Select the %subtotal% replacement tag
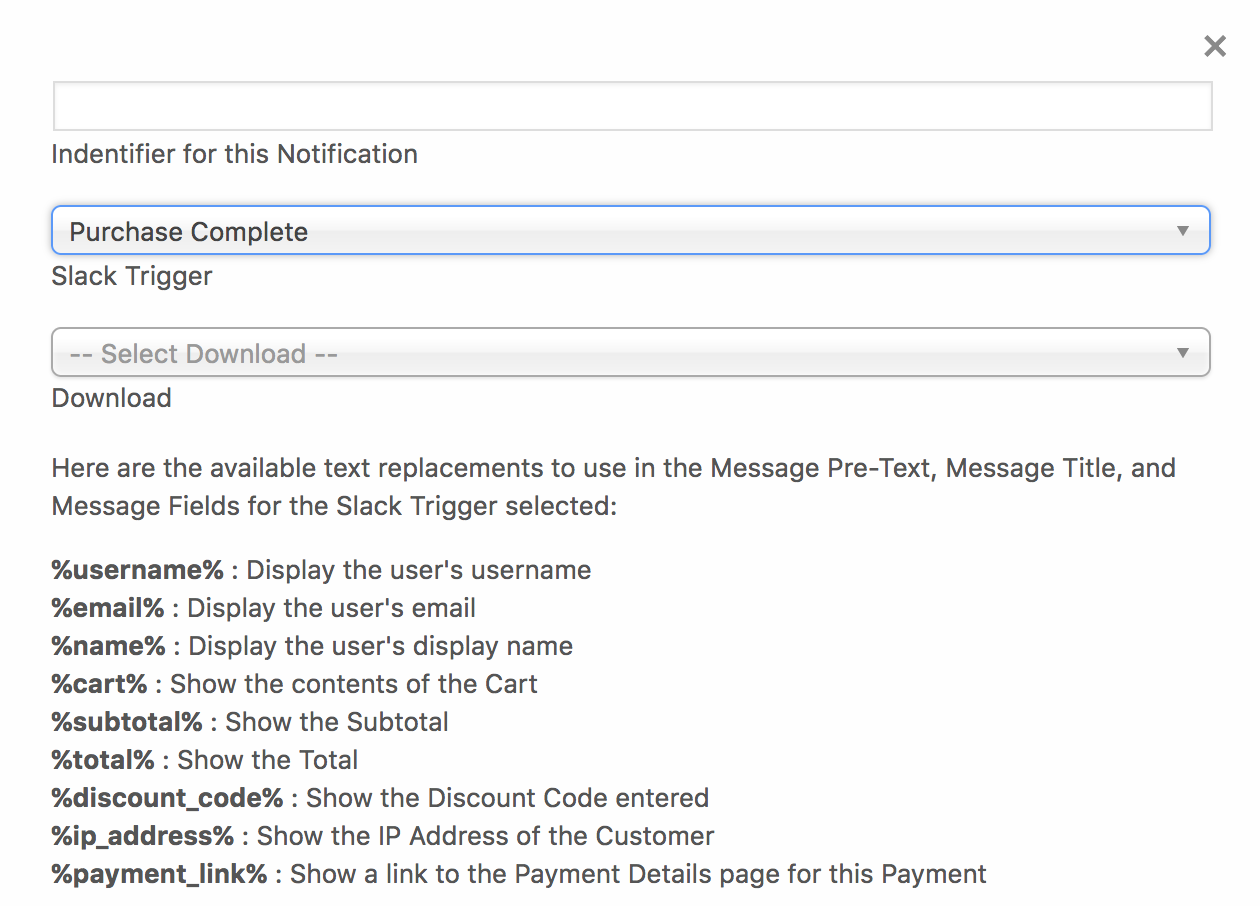The width and height of the screenshot is (1260, 906). [x=127, y=722]
